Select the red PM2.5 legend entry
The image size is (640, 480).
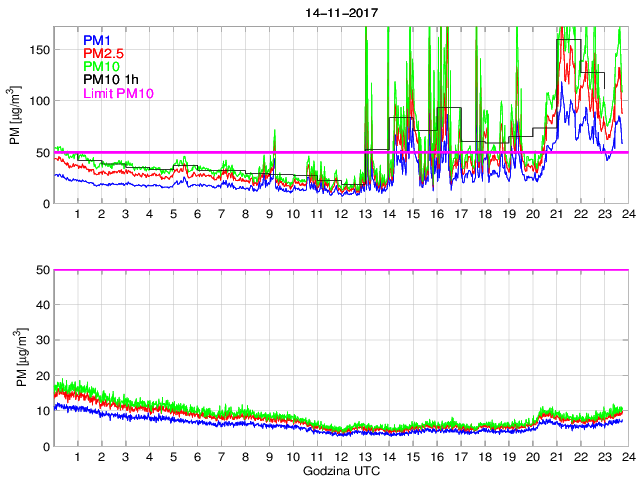105,53
